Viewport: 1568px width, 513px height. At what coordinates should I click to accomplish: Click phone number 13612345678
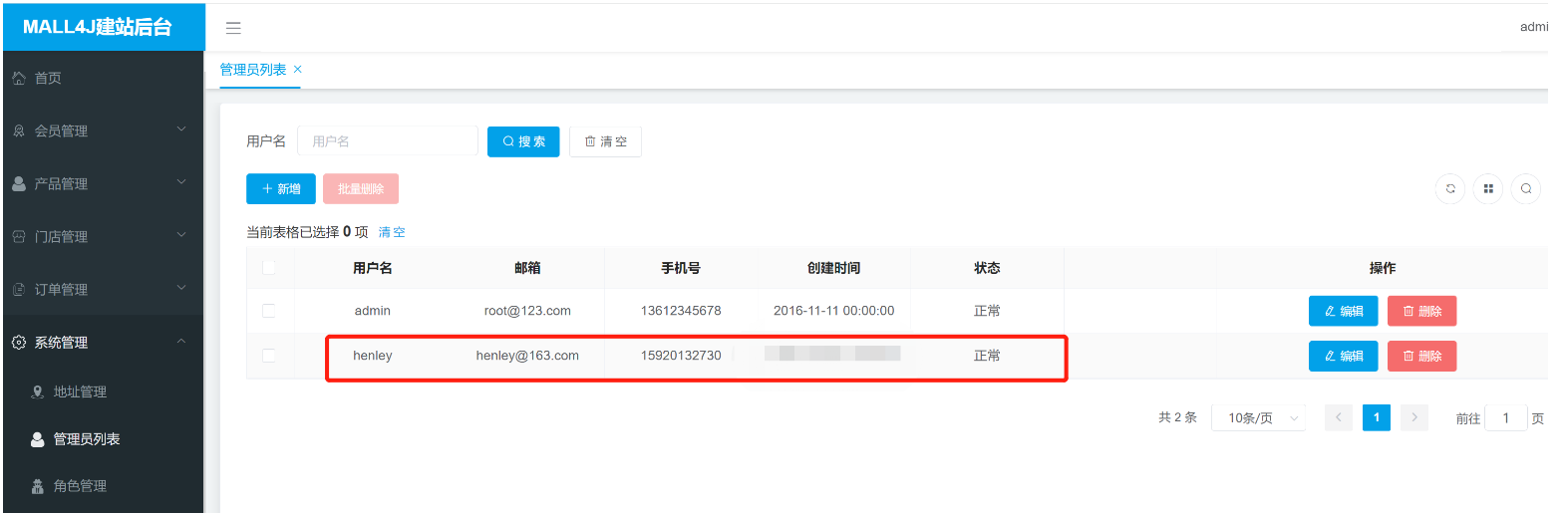(681, 311)
